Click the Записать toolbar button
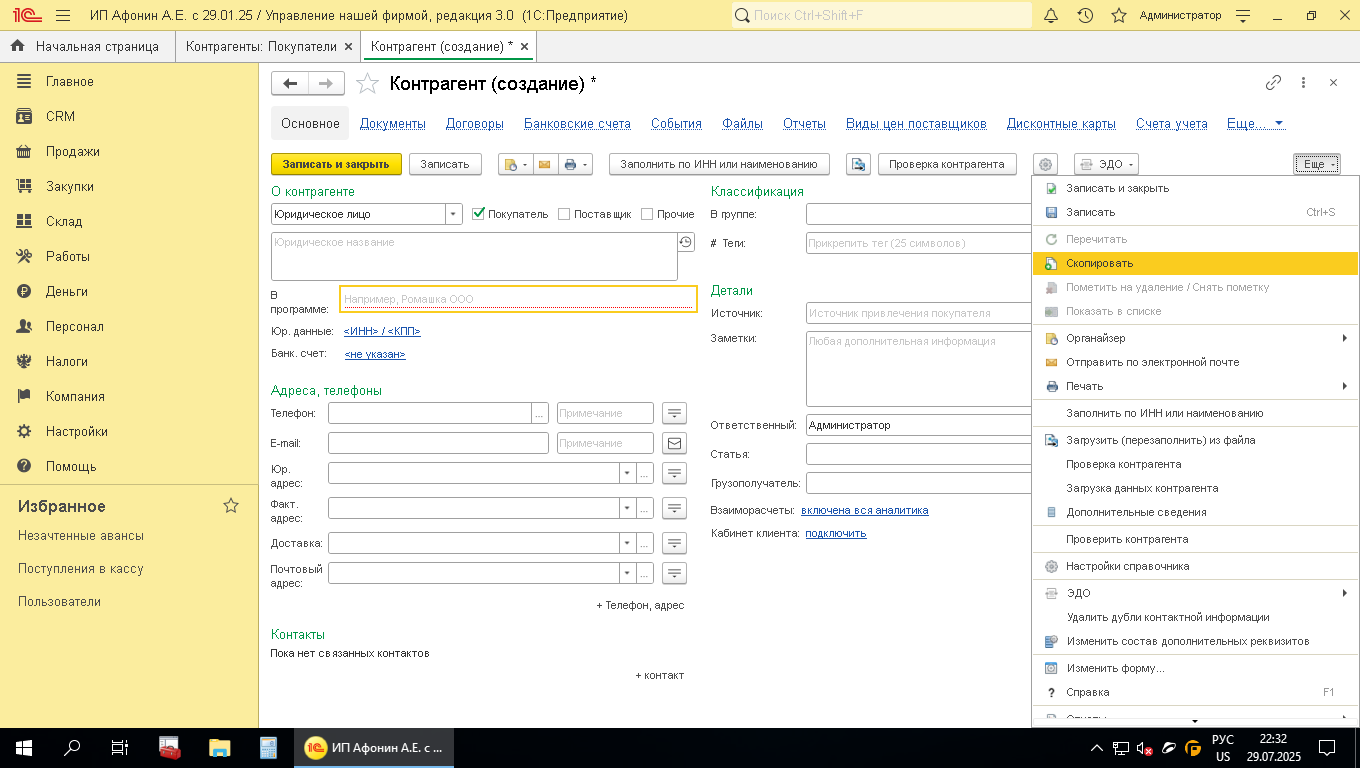This screenshot has width=1360, height=768. (x=445, y=164)
